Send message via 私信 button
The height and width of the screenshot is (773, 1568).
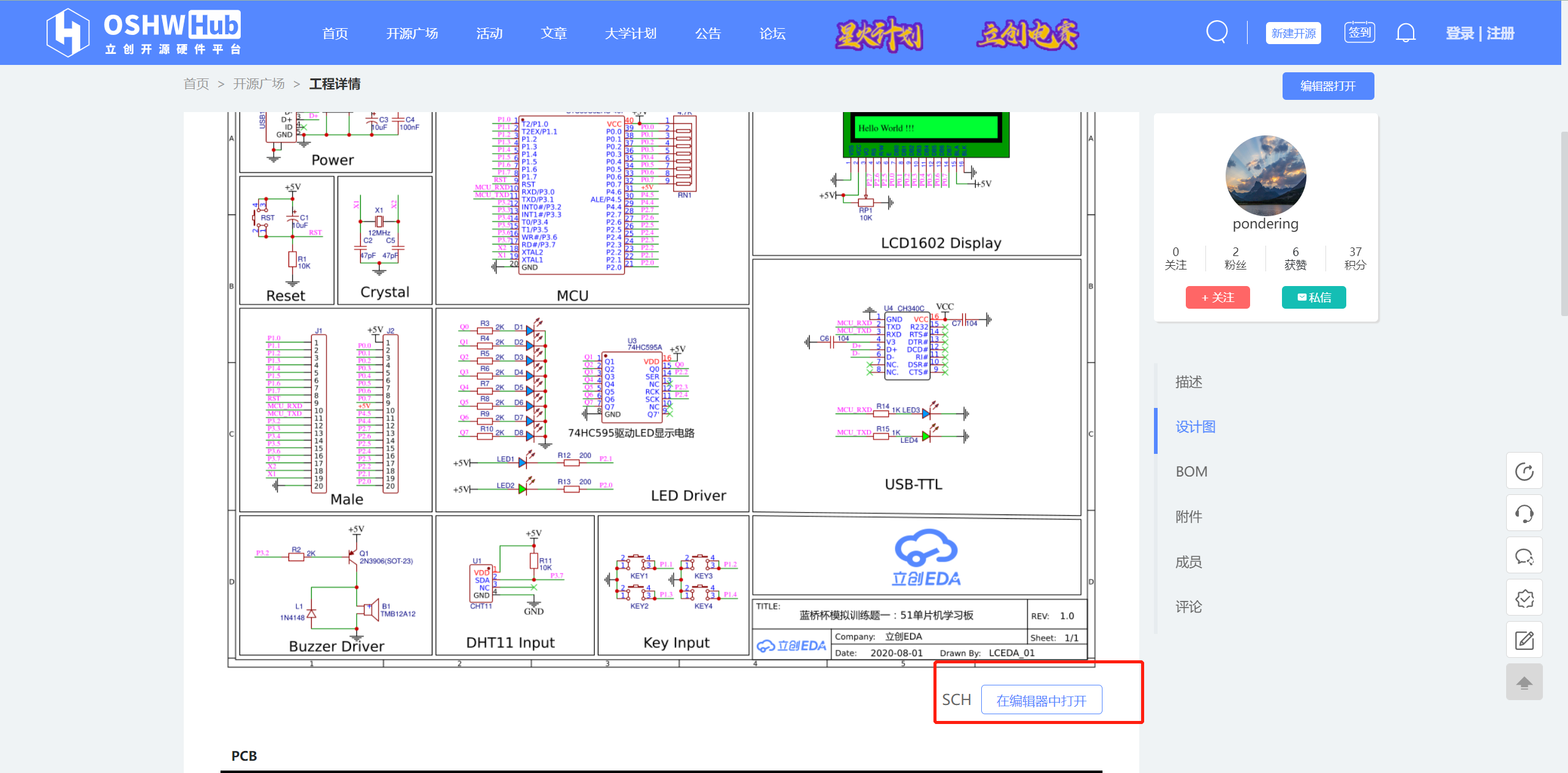pyautogui.click(x=1313, y=298)
